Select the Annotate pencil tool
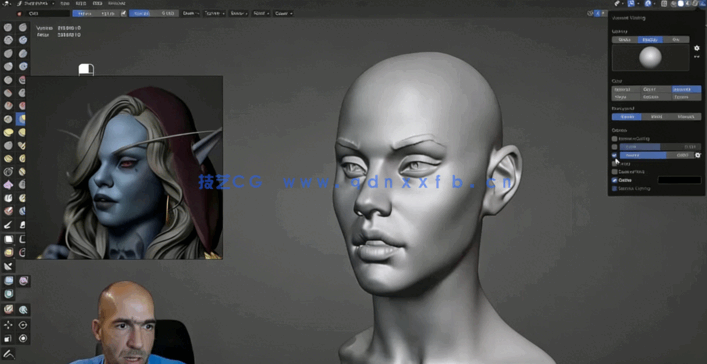 (x=8, y=353)
